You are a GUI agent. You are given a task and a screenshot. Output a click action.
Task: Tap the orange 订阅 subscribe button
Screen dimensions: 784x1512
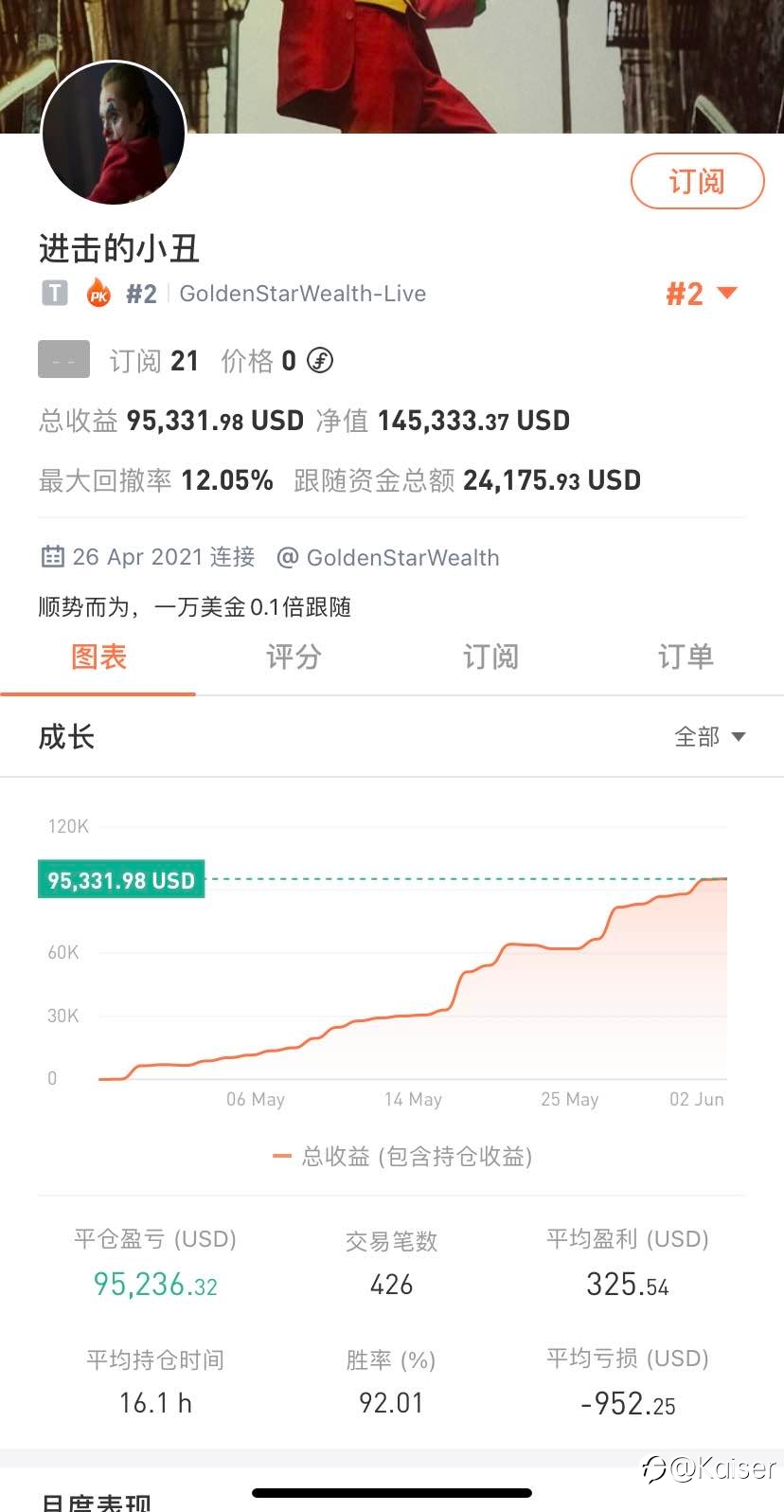697,181
